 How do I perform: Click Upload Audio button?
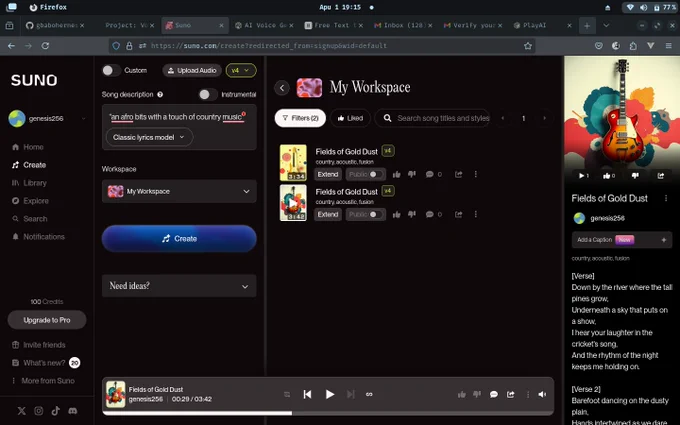(192, 70)
